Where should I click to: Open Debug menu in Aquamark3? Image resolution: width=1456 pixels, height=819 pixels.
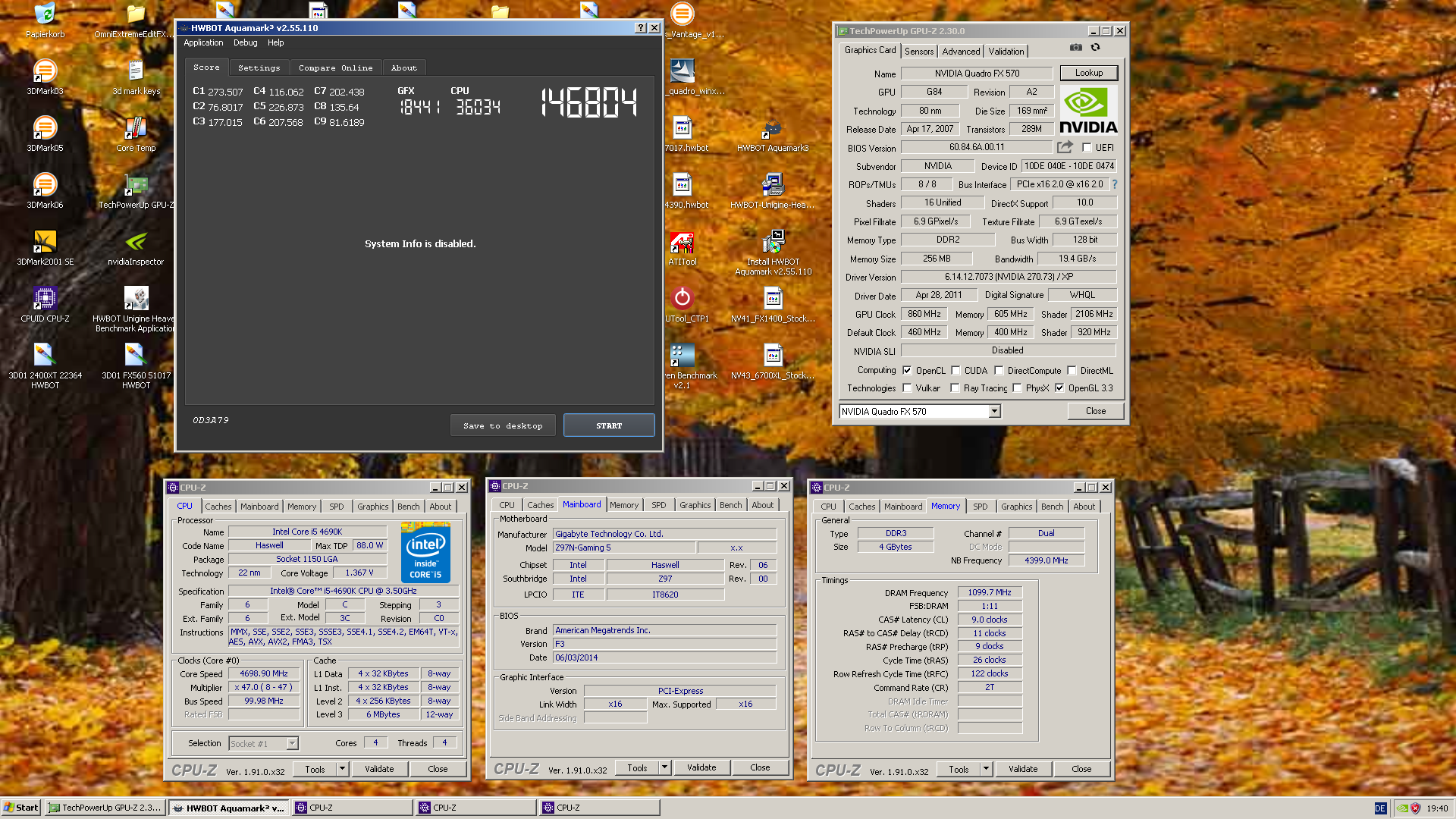245,42
